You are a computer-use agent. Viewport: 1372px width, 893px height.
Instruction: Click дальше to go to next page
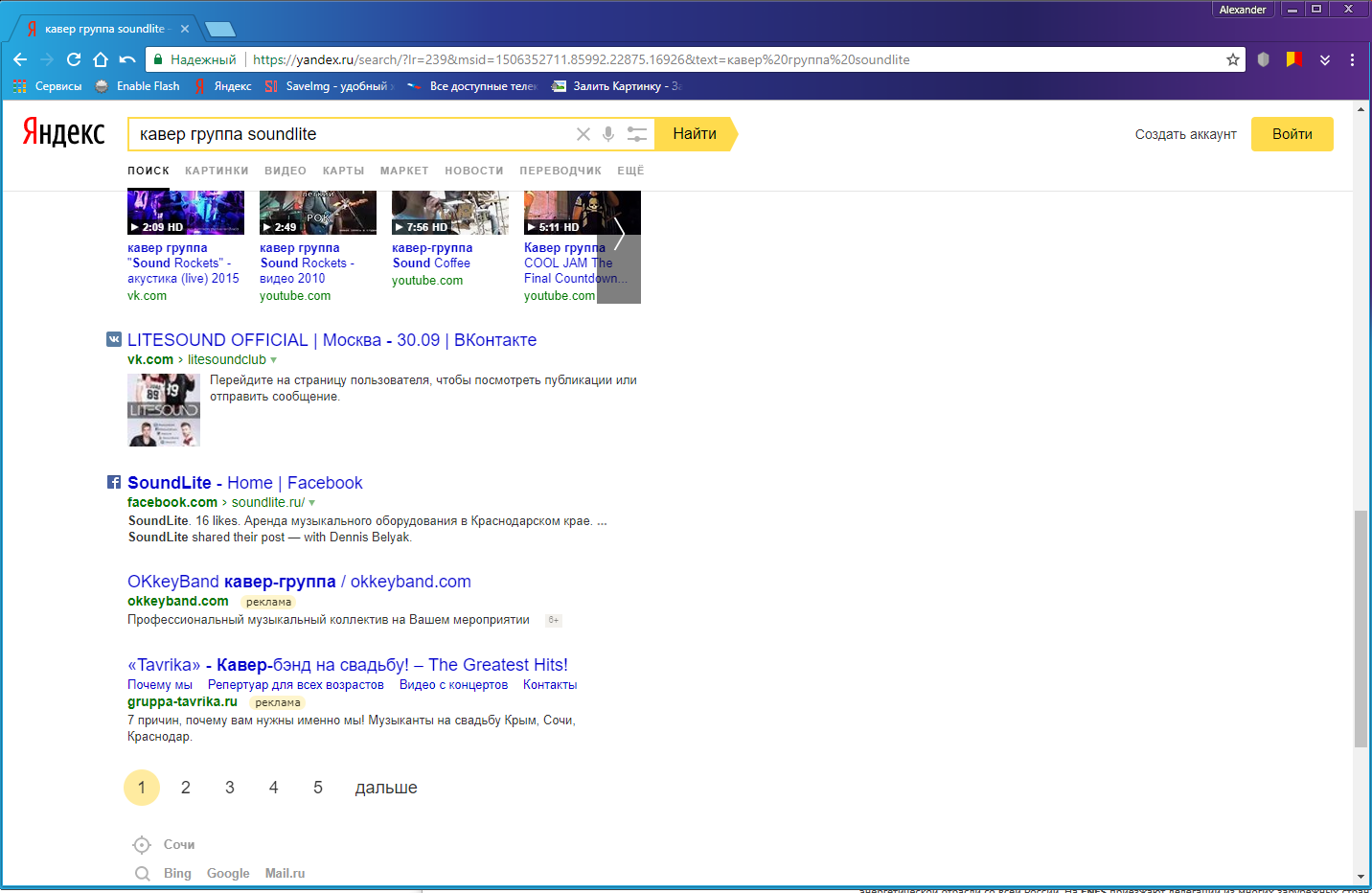pos(386,788)
